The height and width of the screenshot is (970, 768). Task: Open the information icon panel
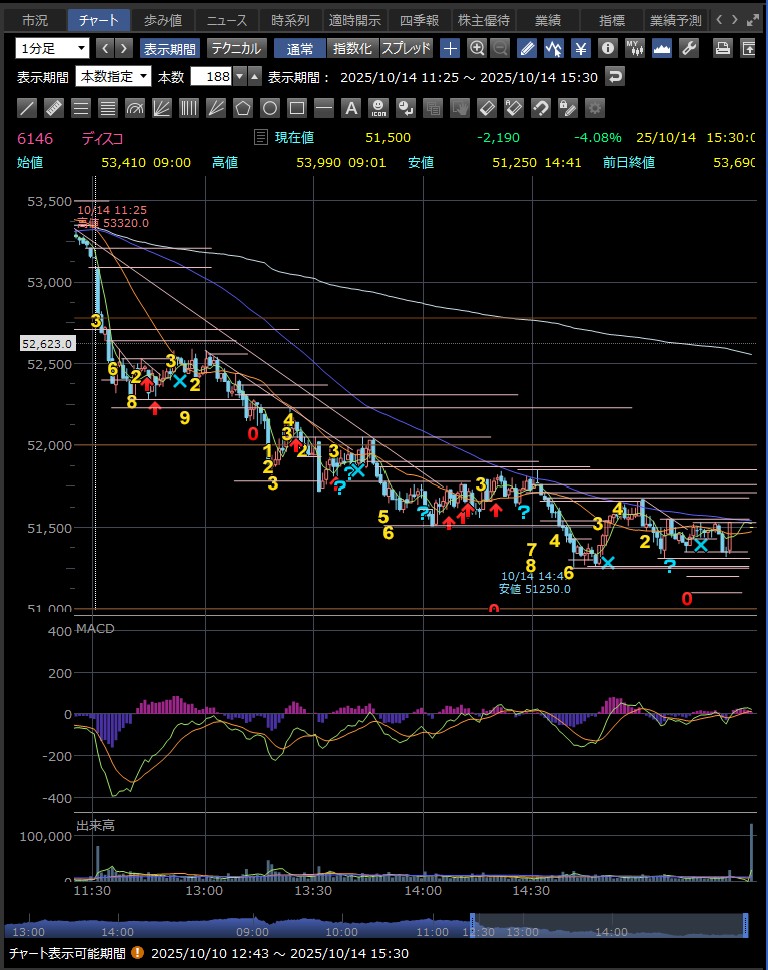click(x=607, y=48)
